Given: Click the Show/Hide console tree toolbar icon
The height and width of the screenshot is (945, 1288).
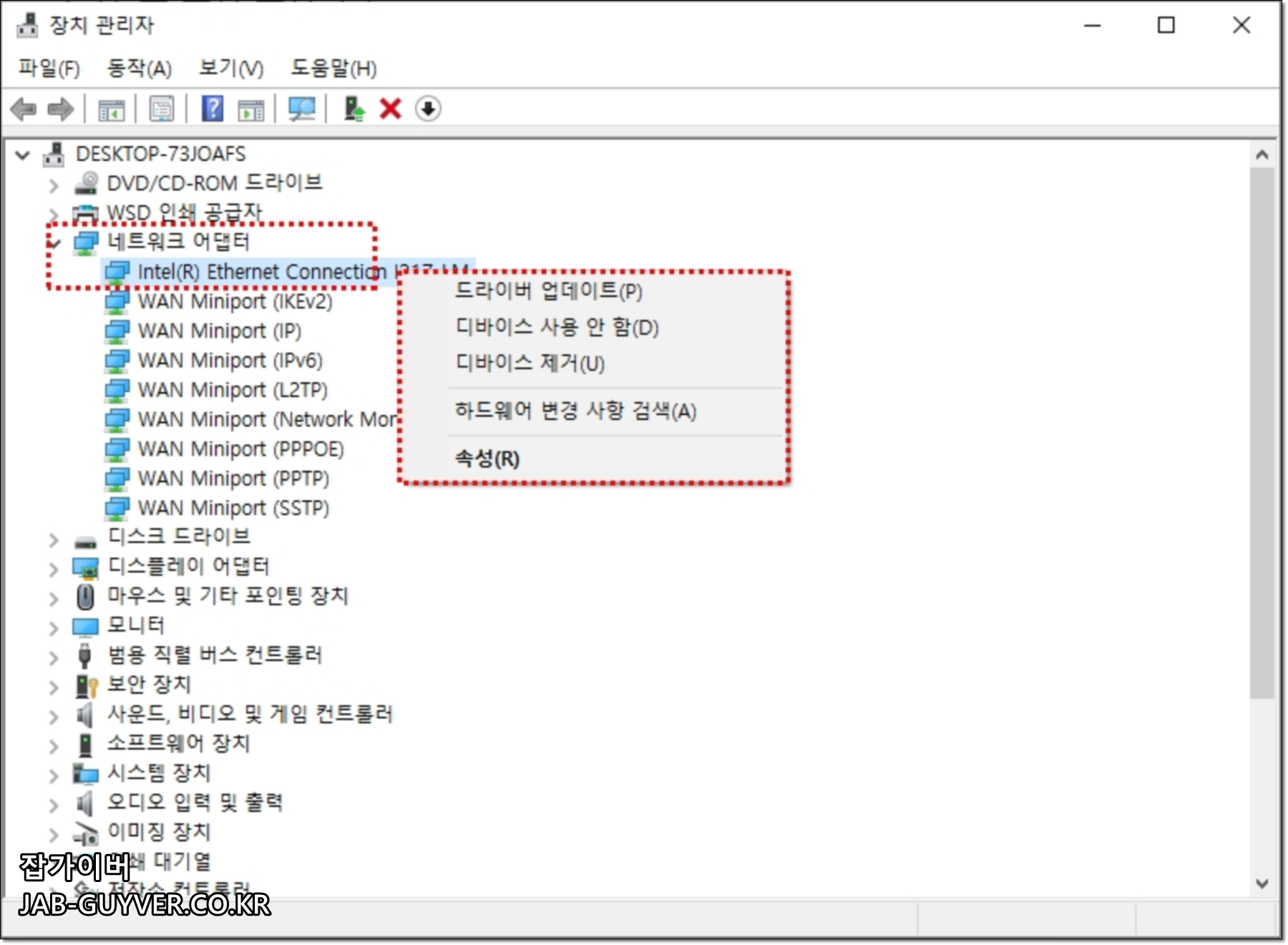Looking at the screenshot, I should [x=112, y=109].
